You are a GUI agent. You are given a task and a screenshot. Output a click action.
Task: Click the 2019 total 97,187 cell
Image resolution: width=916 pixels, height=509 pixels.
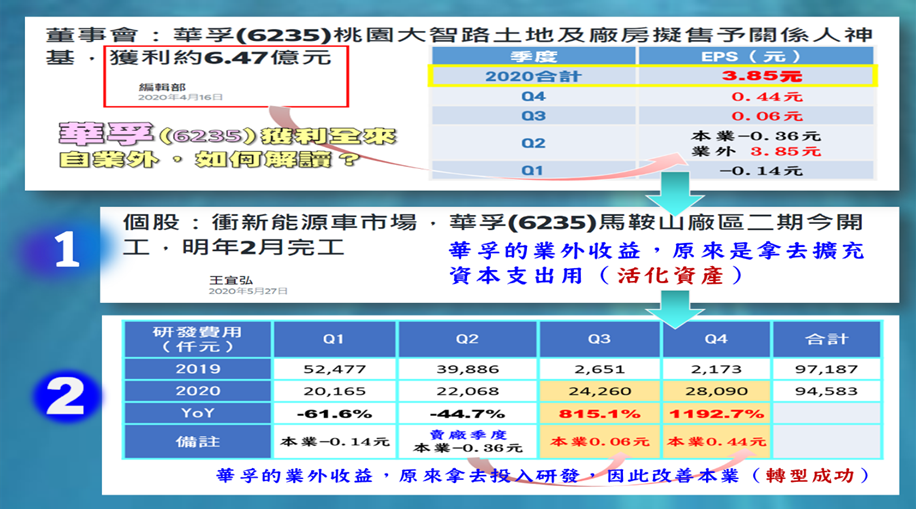pos(826,369)
